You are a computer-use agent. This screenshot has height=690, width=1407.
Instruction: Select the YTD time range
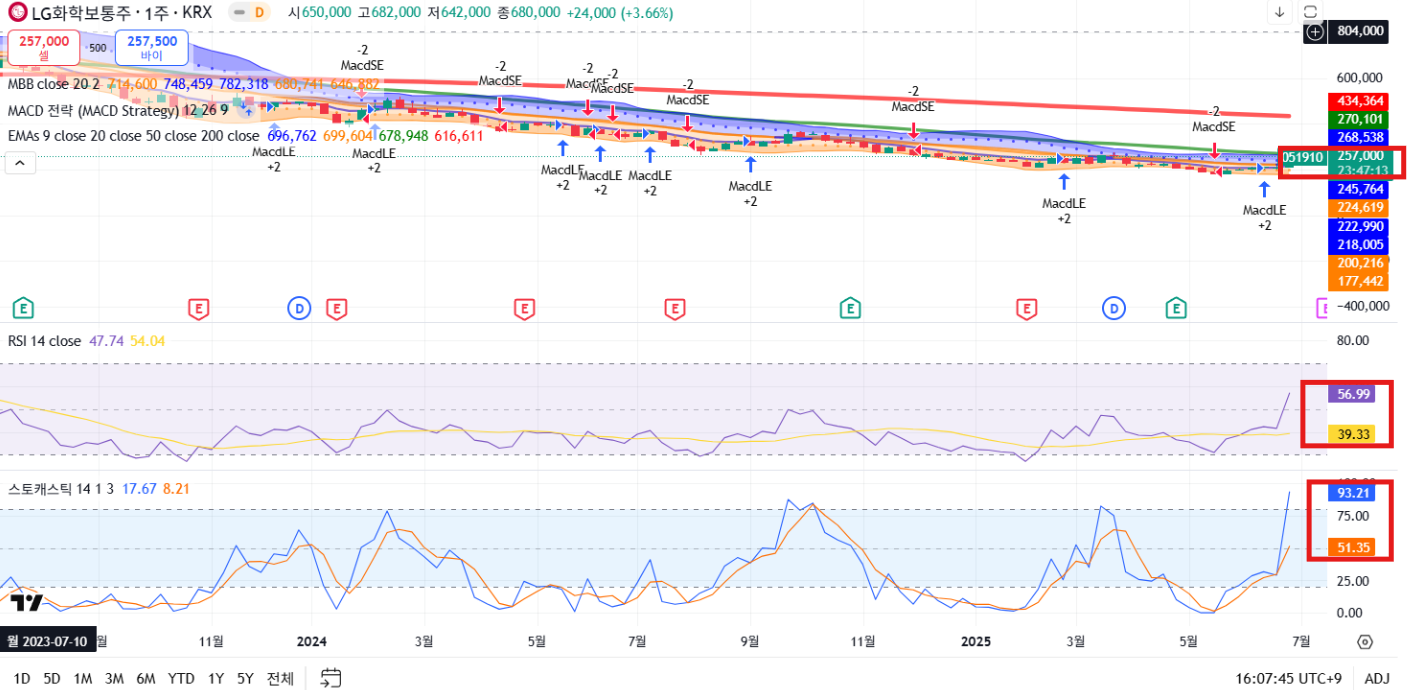pyautogui.click(x=181, y=678)
